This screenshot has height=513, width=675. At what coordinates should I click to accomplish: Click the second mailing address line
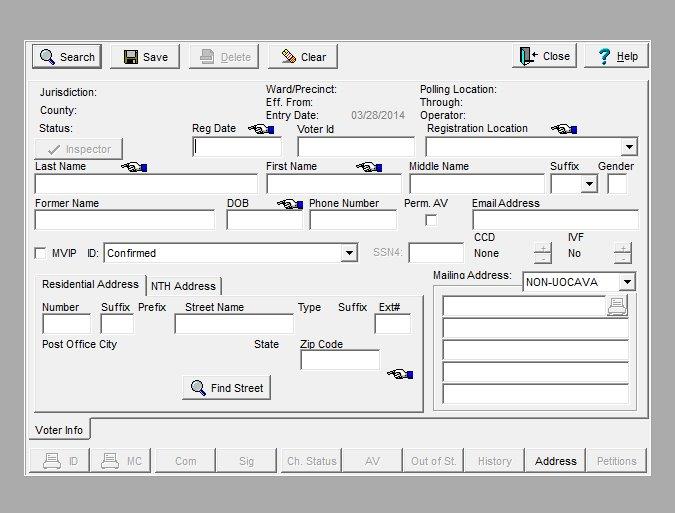536,328
